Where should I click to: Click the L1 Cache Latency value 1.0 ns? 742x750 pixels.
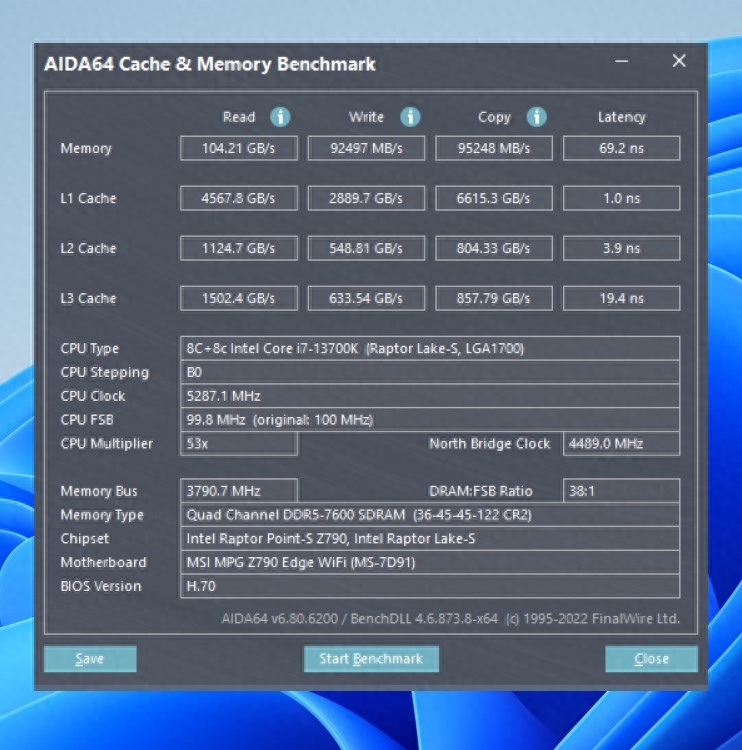621,198
